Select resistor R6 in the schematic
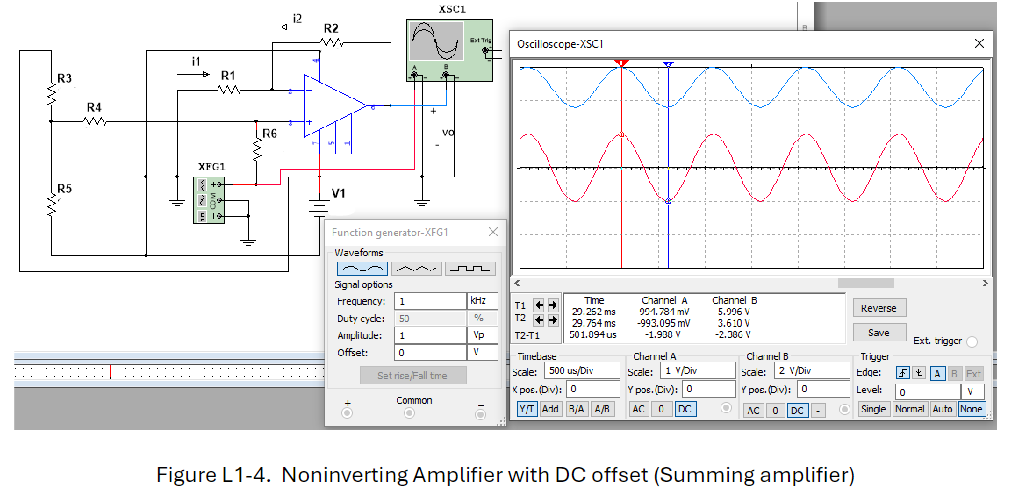Screen dimensions: 1017x487 point(257,150)
